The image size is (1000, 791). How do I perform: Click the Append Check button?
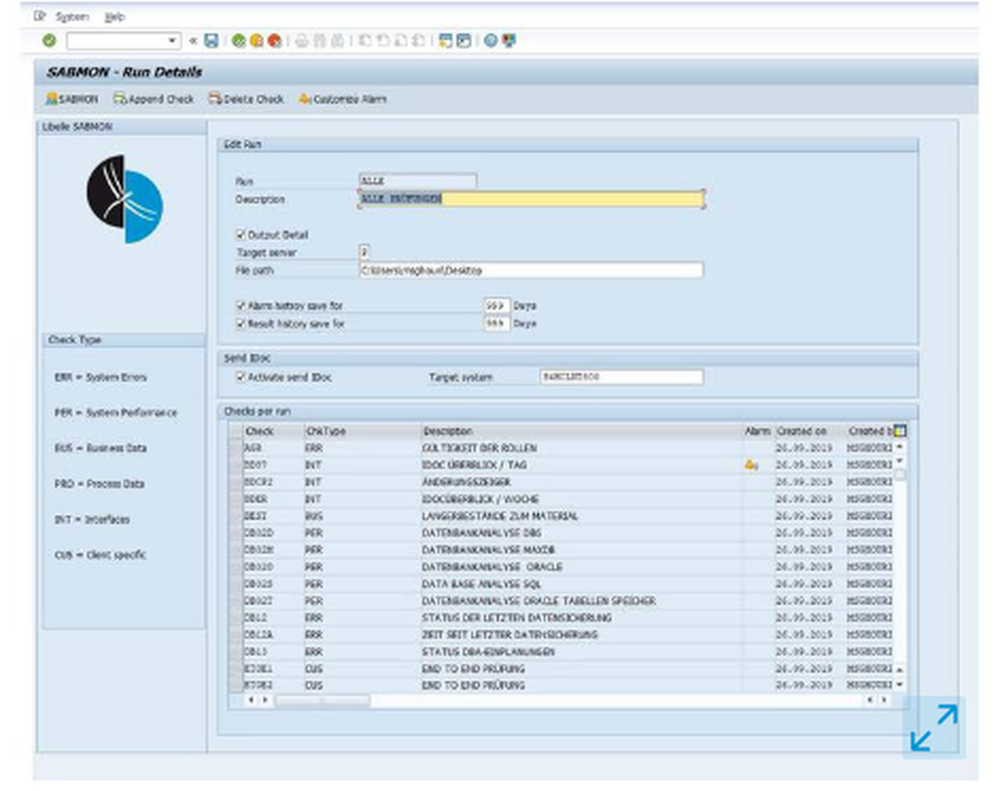point(153,99)
